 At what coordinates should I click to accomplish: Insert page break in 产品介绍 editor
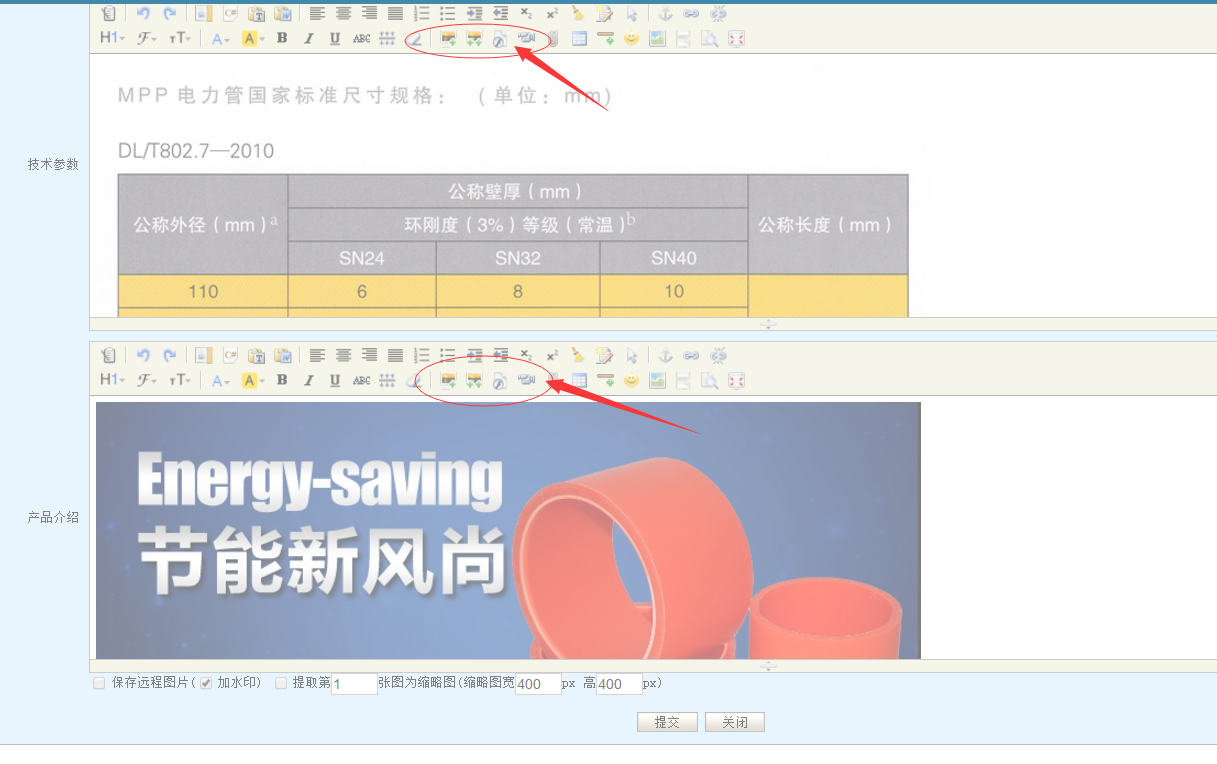tap(683, 380)
